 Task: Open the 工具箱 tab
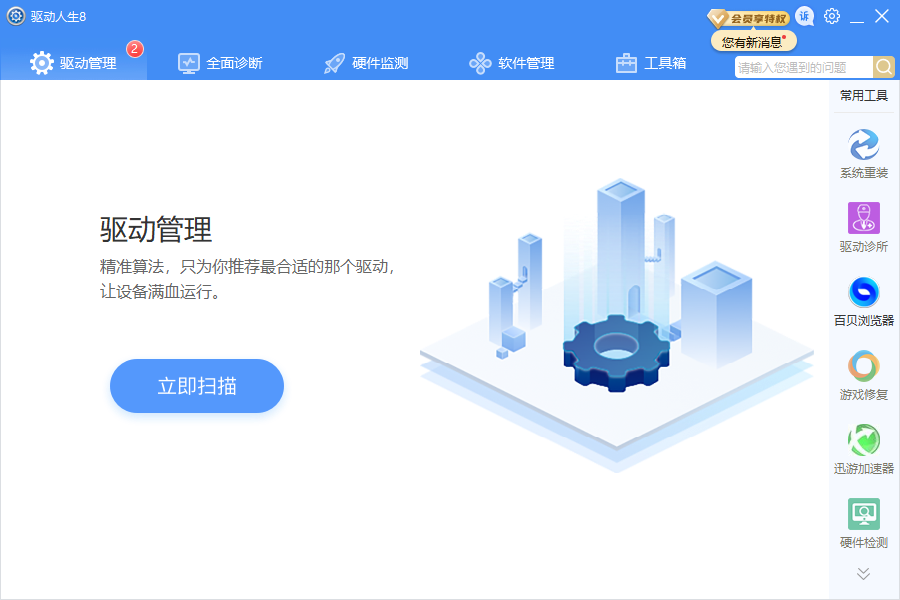pyautogui.click(x=651, y=63)
